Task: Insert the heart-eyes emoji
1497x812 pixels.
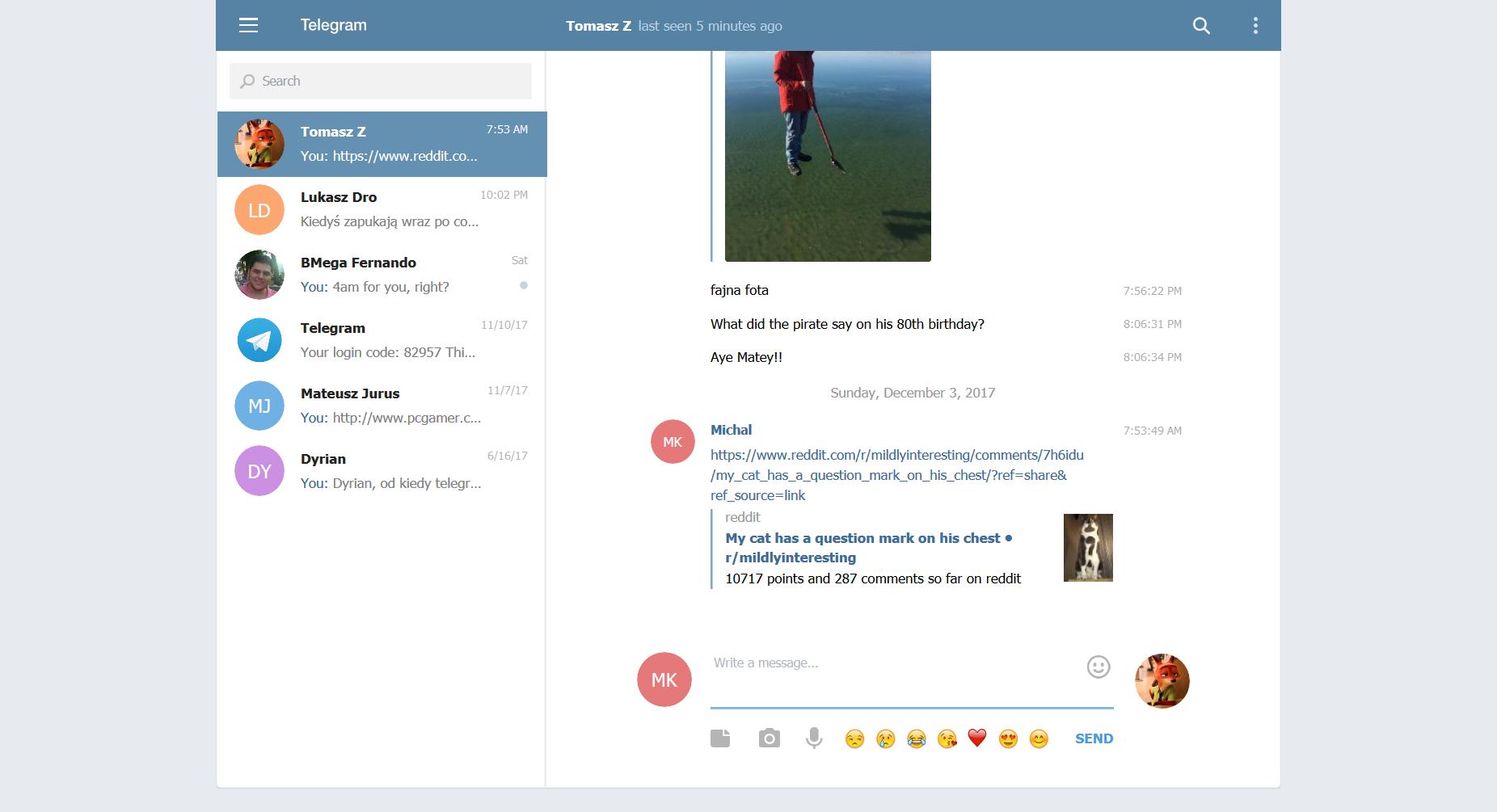Action: (1008, 738)
